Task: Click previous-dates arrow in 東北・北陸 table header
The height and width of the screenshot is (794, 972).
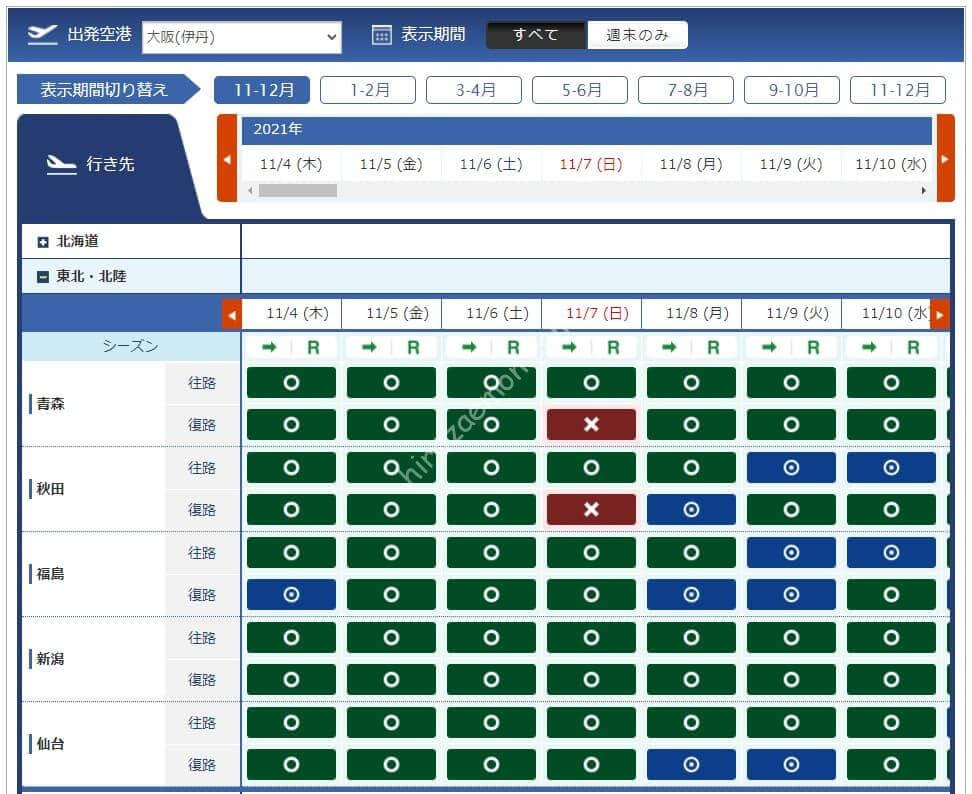Action: 232,314
